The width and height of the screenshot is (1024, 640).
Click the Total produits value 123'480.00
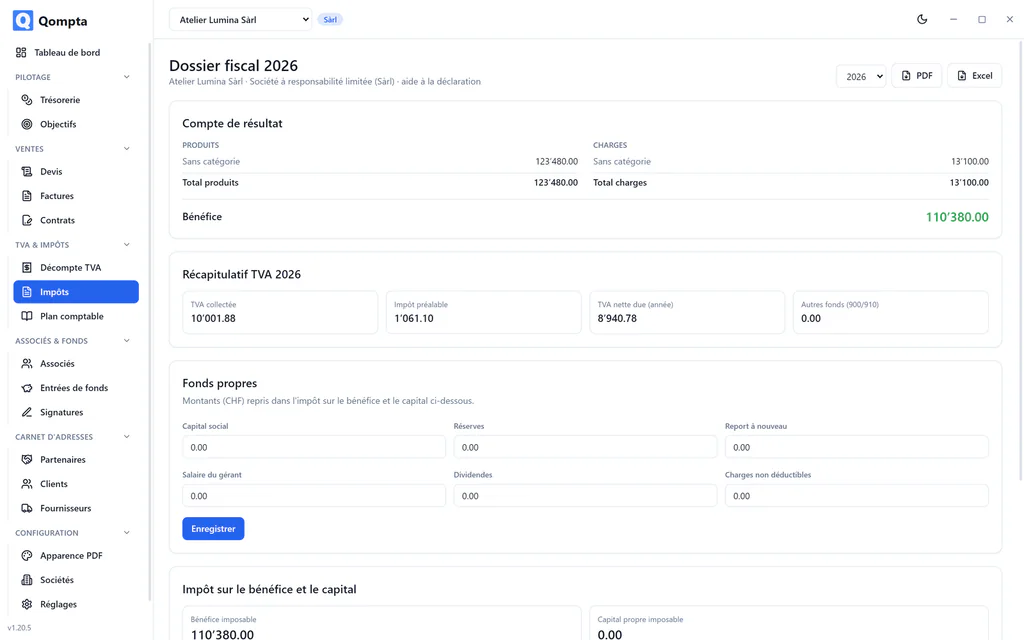(x=556, y=183)
